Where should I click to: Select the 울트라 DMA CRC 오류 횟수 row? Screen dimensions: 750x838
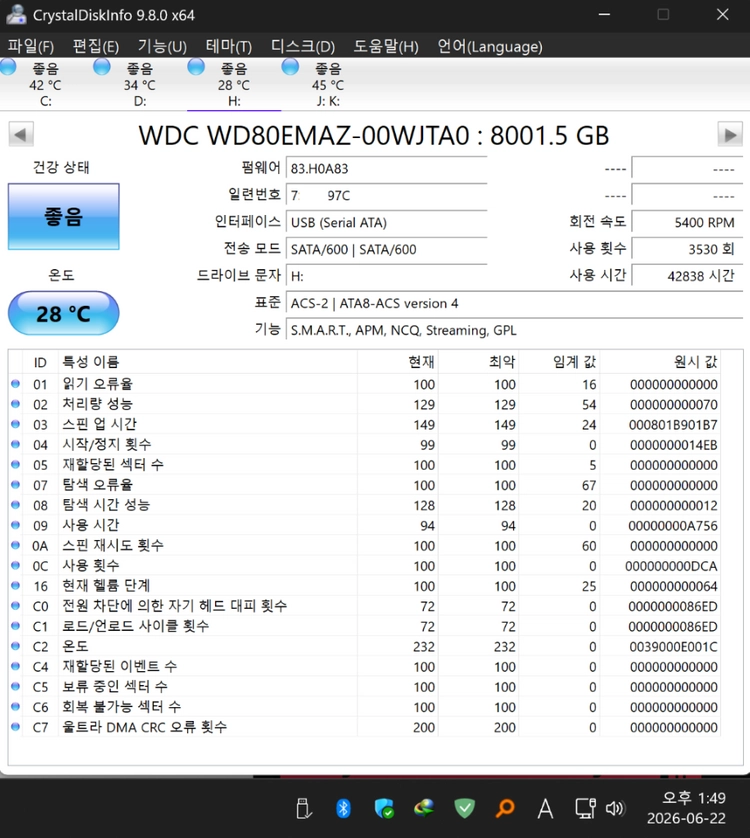[x=365, y=727]
